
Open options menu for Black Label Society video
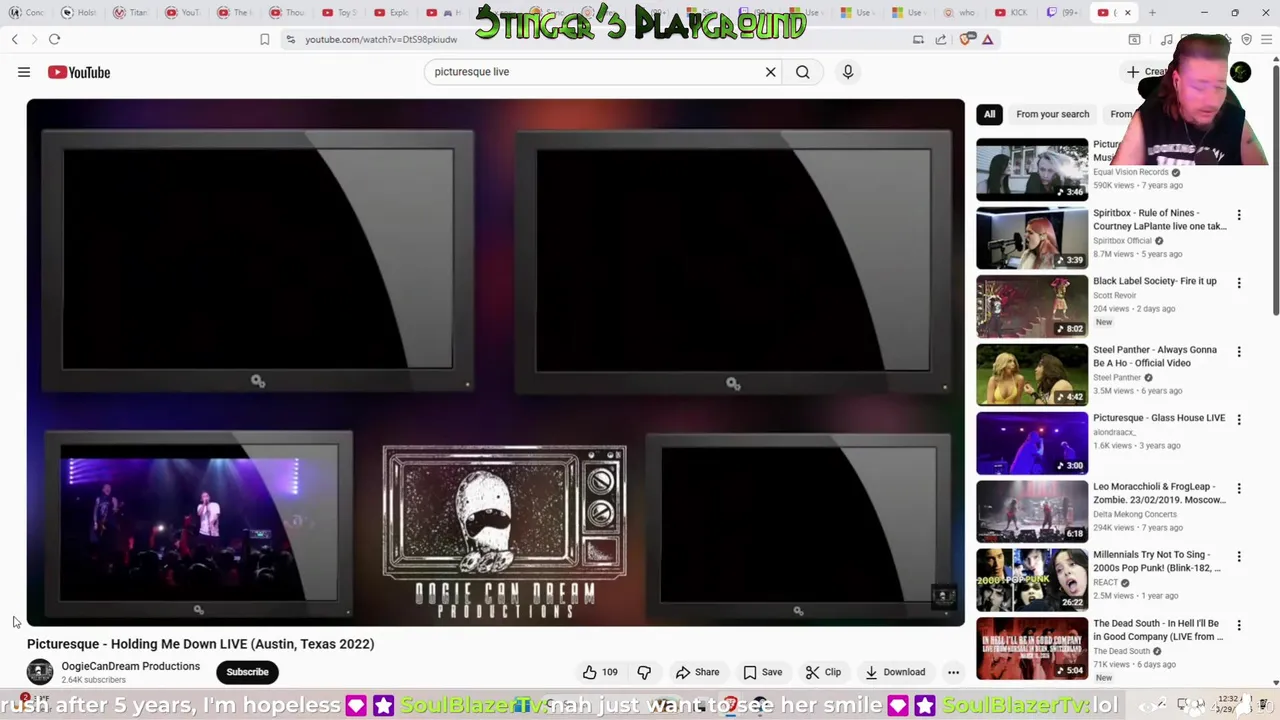1239,283
